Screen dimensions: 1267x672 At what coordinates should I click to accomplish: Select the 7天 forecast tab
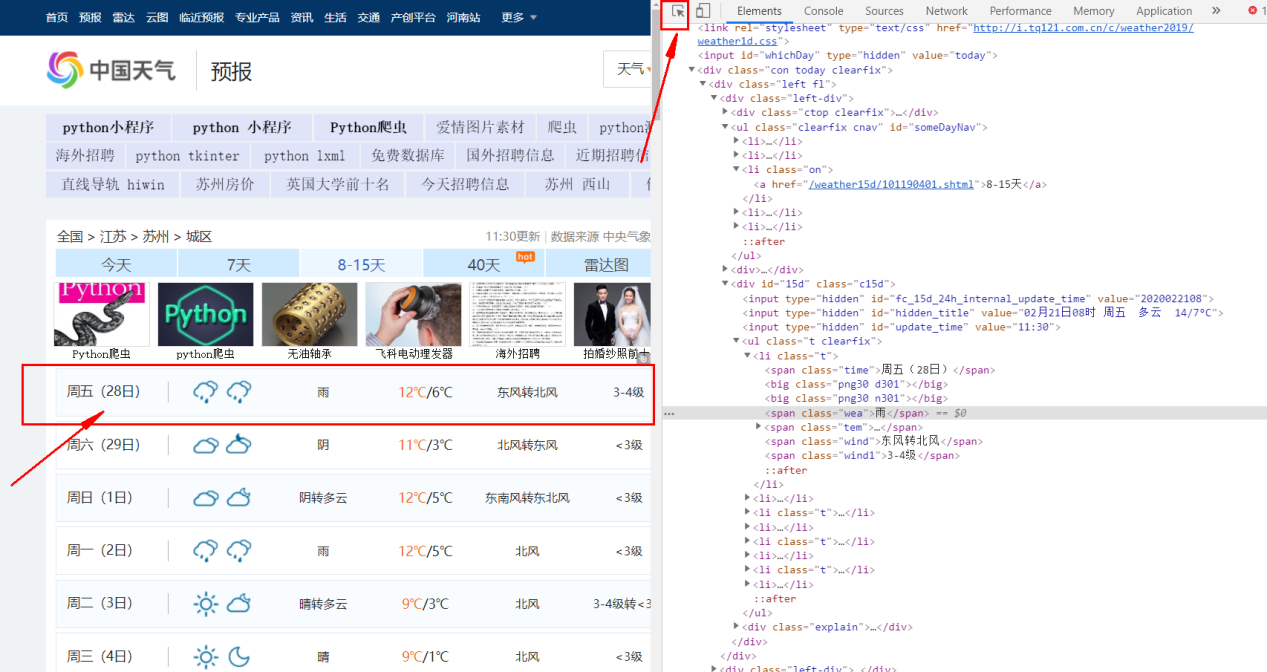pyautogui.click(x=238, y=264)
